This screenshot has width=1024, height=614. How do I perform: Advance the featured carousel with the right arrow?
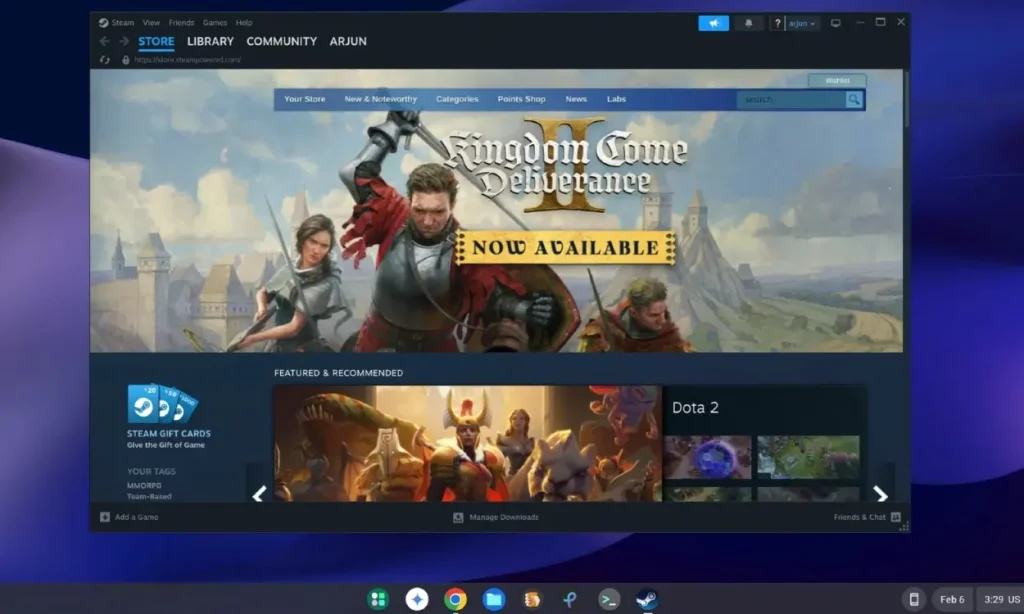click(880, 494)
